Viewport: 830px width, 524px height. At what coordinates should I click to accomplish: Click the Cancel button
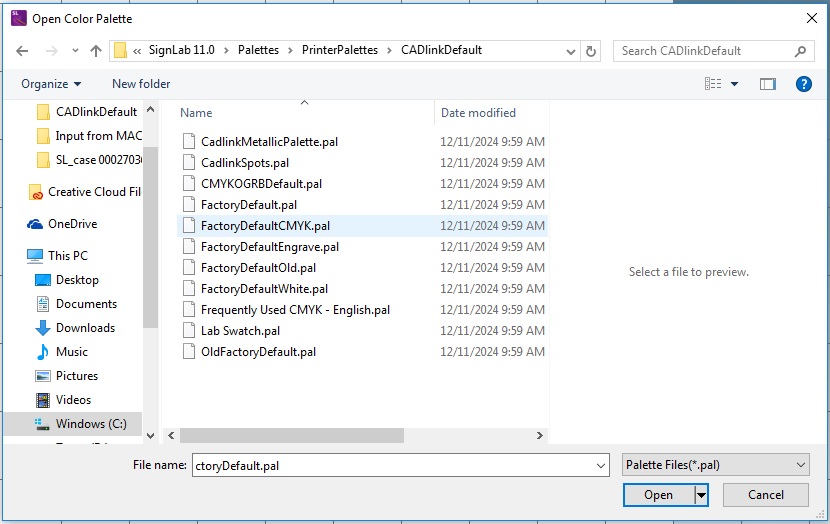click(x=765, y=495)
